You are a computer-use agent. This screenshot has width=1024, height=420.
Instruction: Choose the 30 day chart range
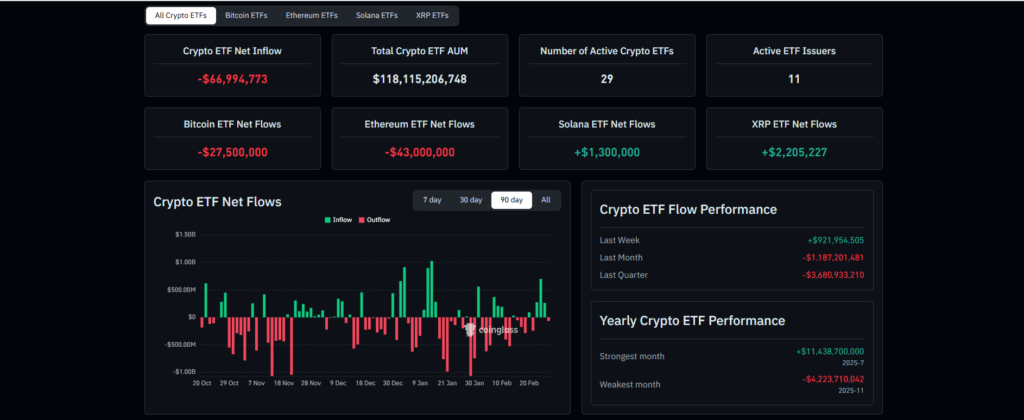[470, 200]
